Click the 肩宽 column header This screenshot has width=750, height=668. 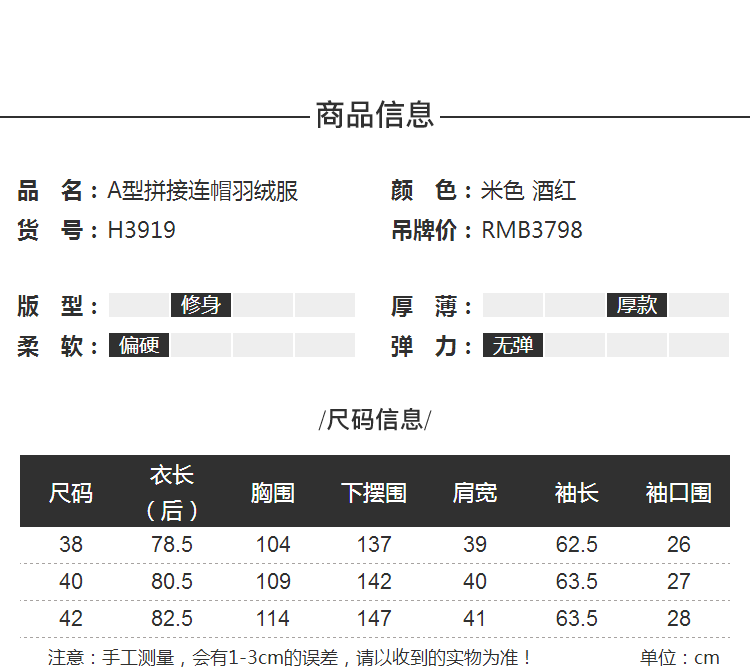pyautogui.click(x=475, y=493)
